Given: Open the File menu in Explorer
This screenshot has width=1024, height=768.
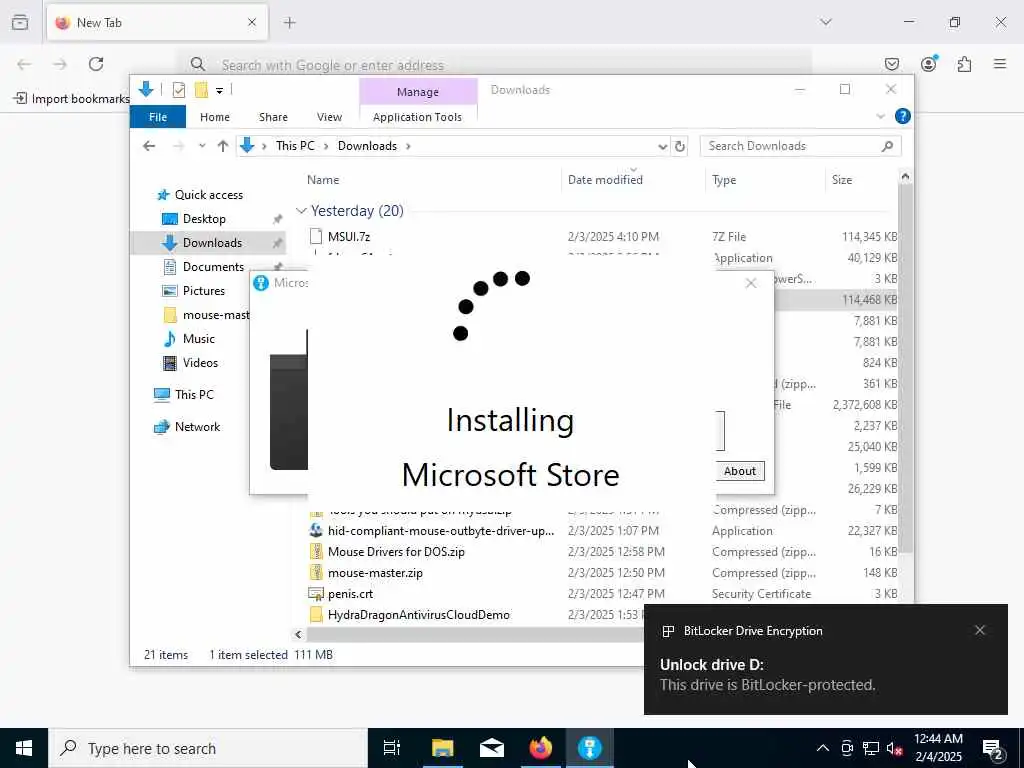Looking at the screenshot, I should [157, 117].
